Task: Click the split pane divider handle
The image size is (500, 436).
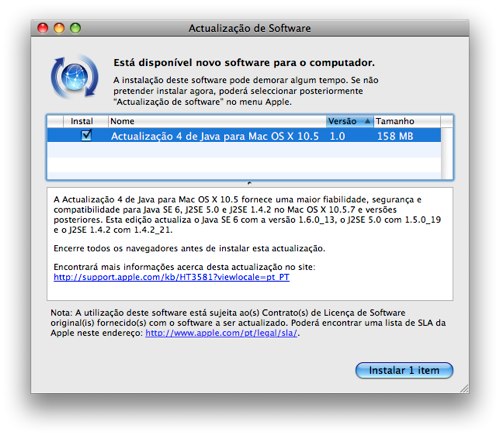Action: pyautogui.click(x=250, y=183)
